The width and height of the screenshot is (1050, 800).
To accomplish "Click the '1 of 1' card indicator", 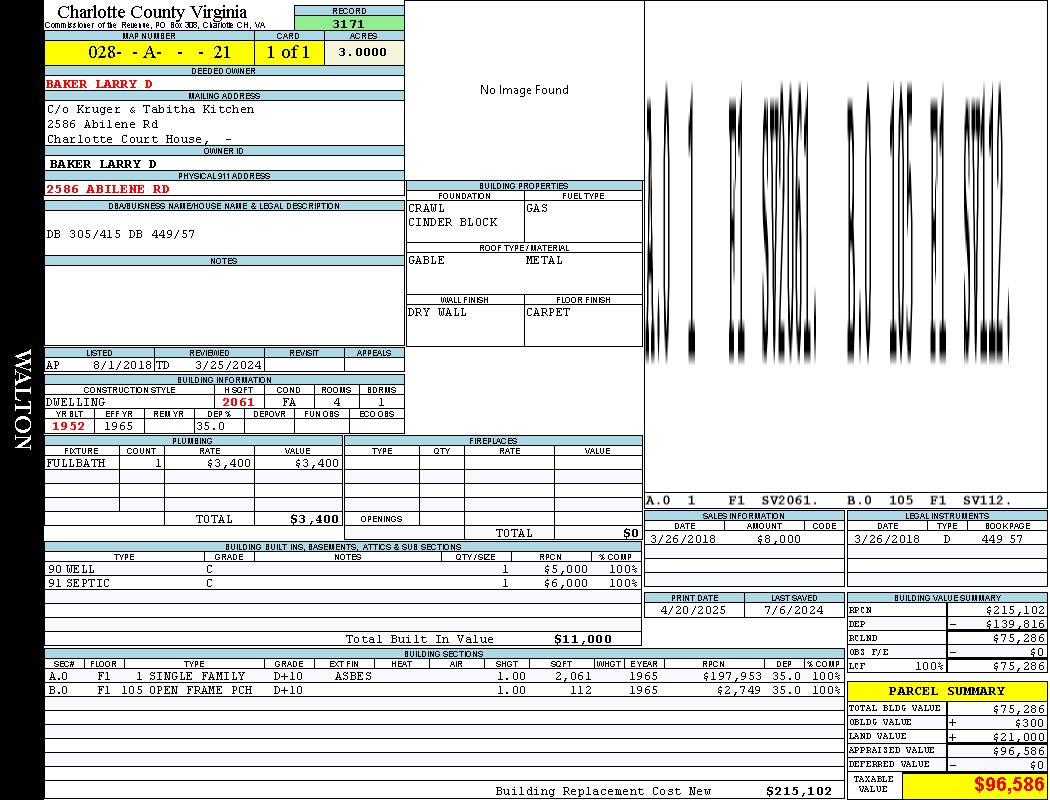I will tap(289, 52).
